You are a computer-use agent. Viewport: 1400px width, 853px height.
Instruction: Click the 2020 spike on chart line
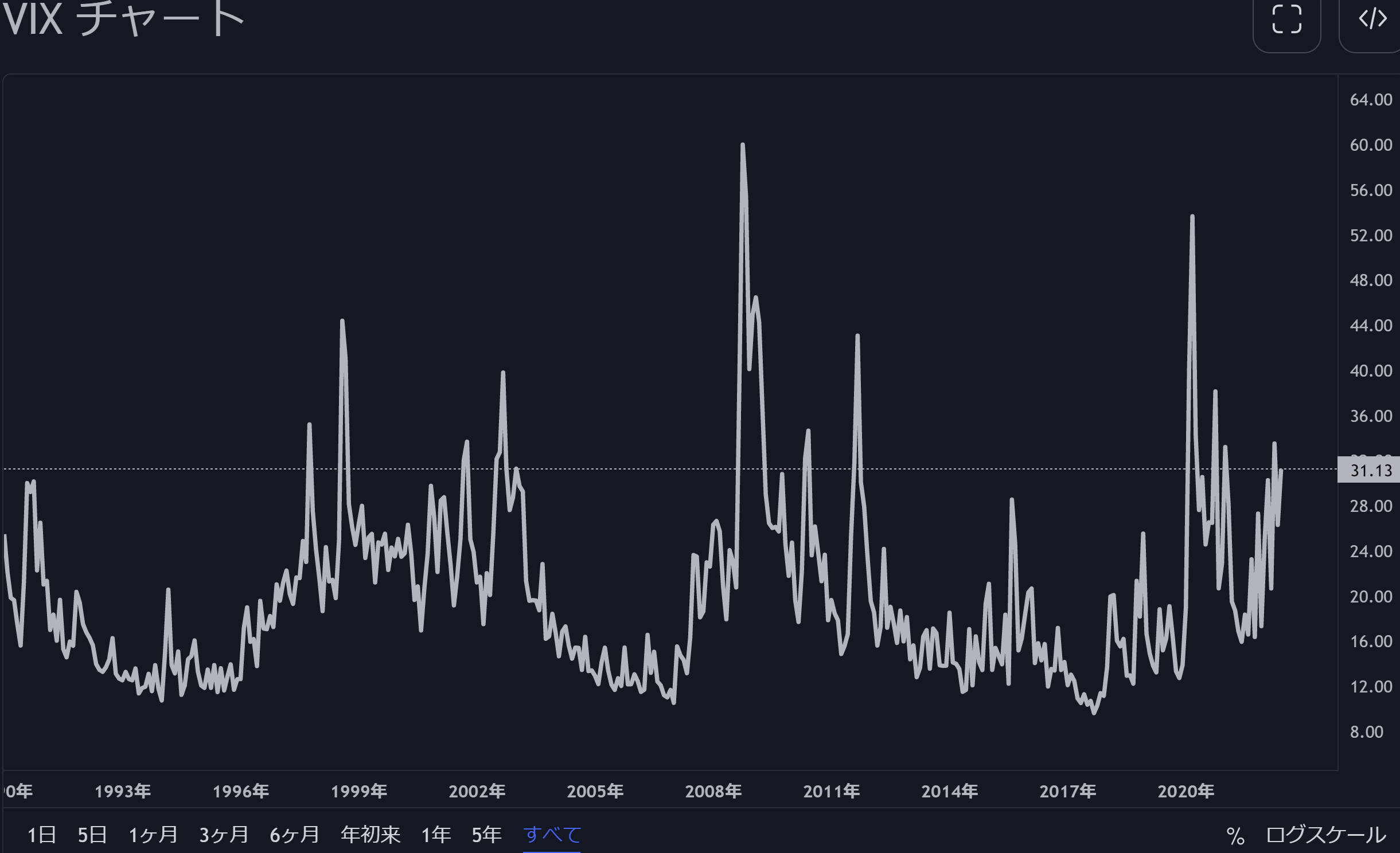click(1192, 217)
